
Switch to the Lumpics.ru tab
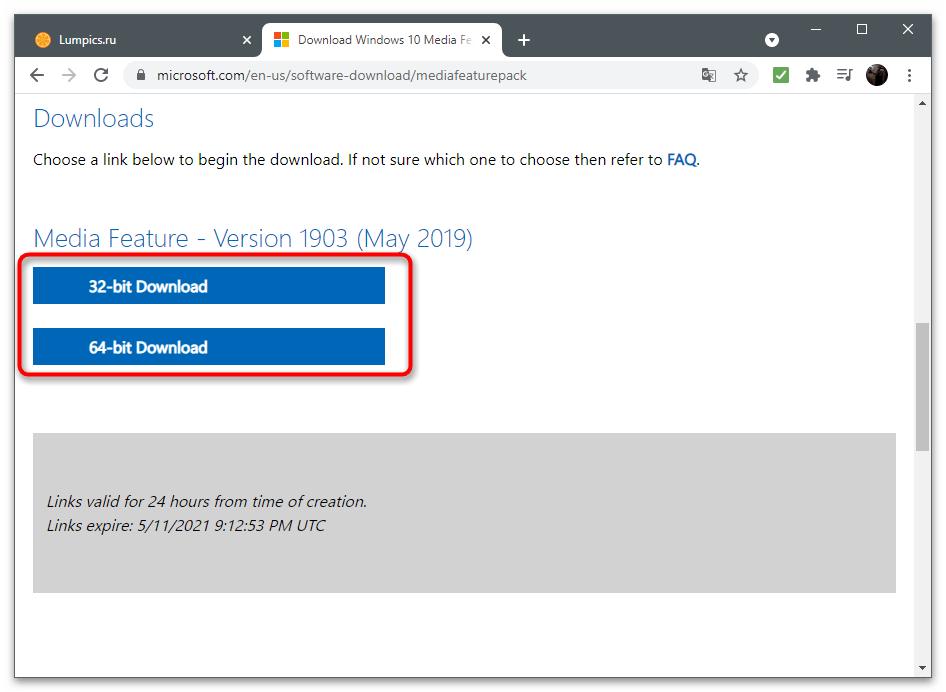coord(130,40)
